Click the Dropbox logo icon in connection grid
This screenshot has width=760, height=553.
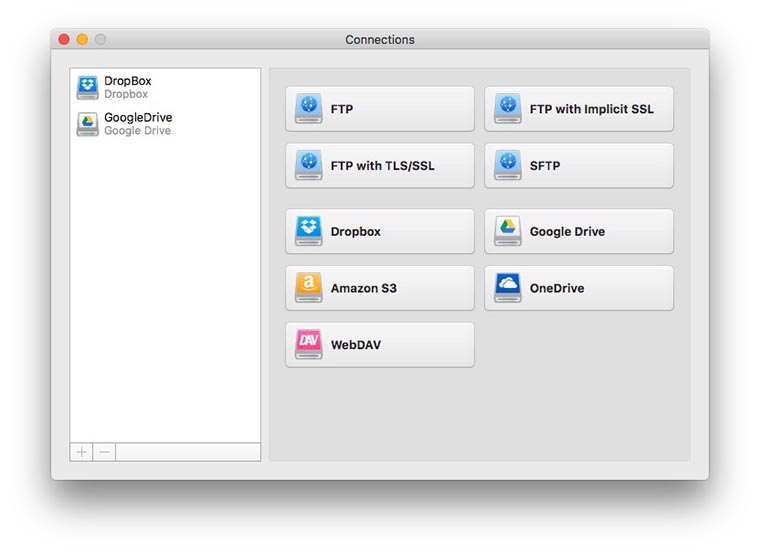[x=309, y=231]
